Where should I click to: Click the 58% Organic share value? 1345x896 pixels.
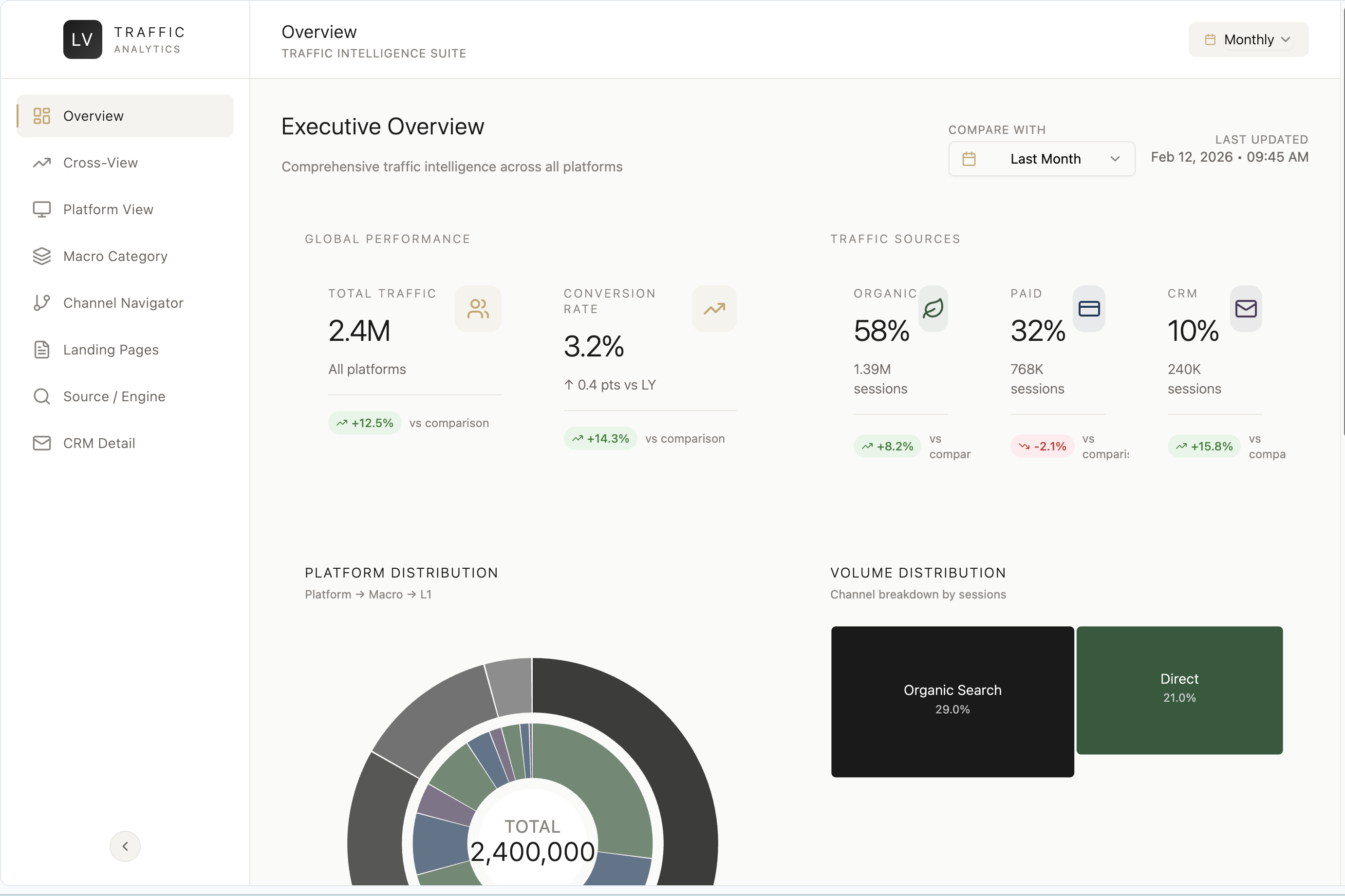click(x=881, y=331)
